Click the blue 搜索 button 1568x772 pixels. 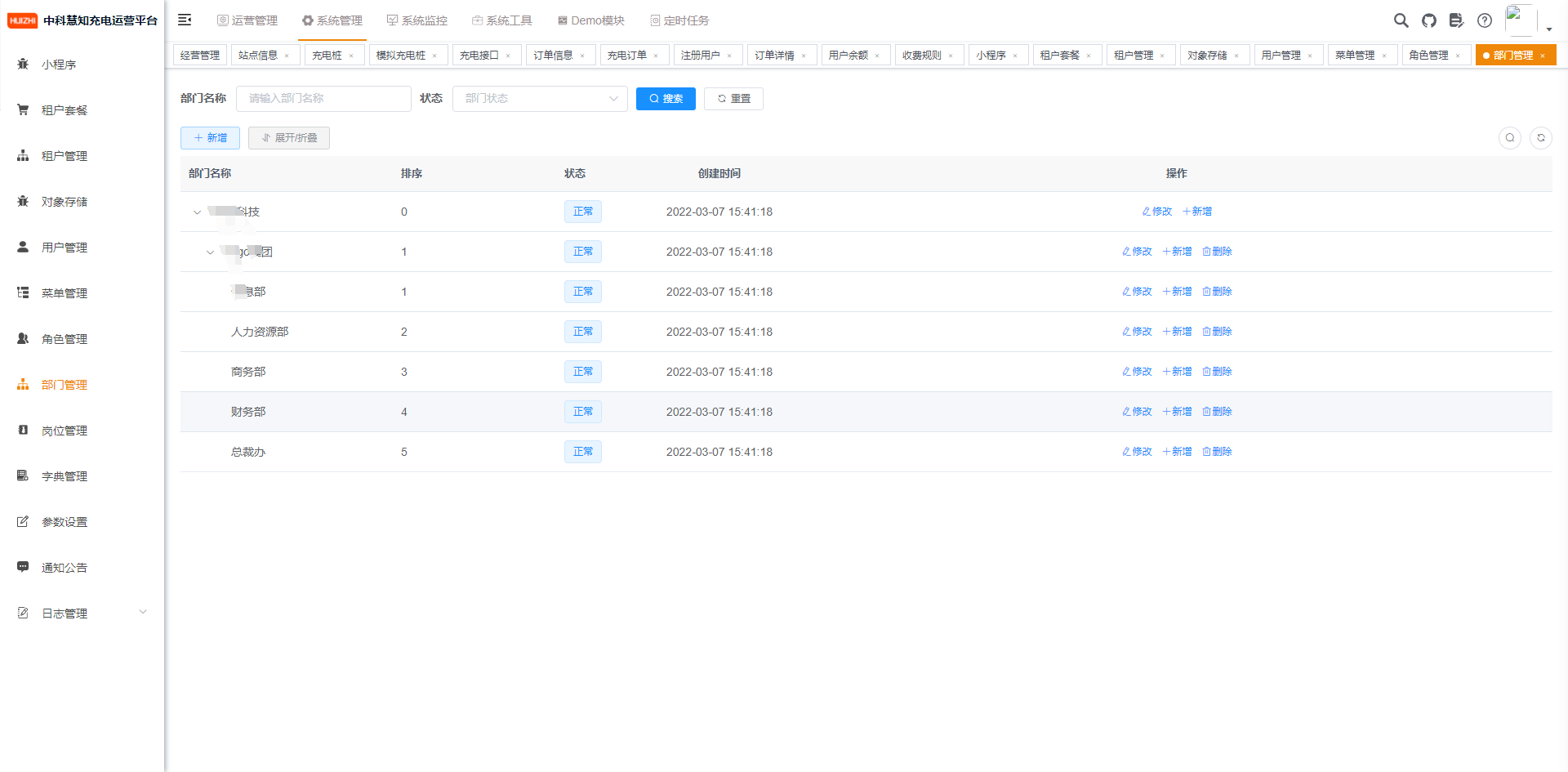click(x=666, y=98)
